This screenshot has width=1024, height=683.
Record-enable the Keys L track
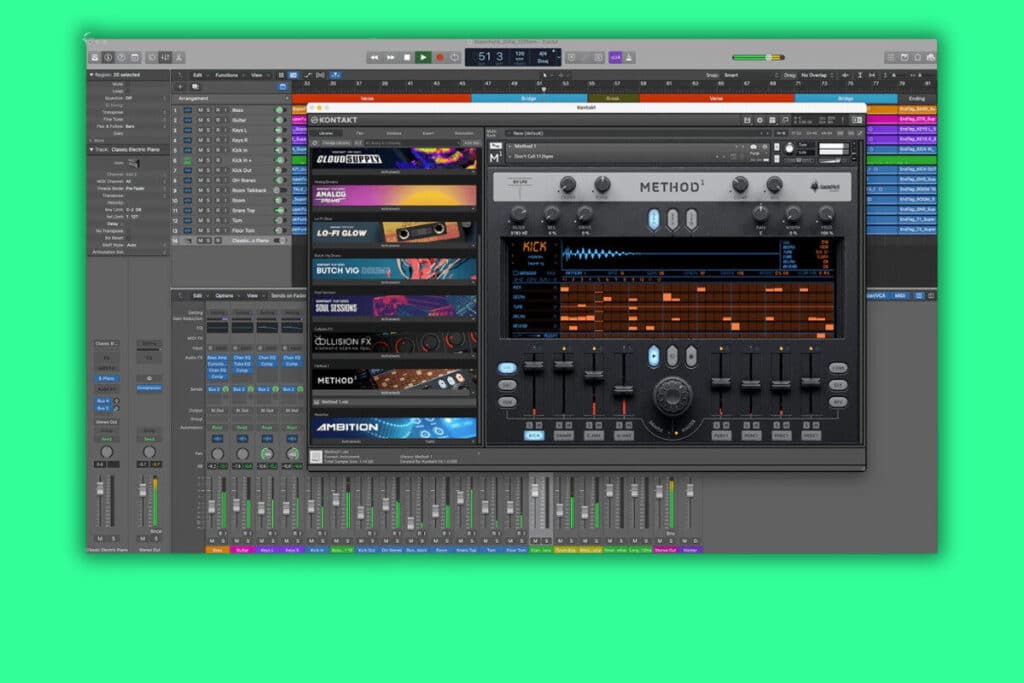(x=218, y=130)
